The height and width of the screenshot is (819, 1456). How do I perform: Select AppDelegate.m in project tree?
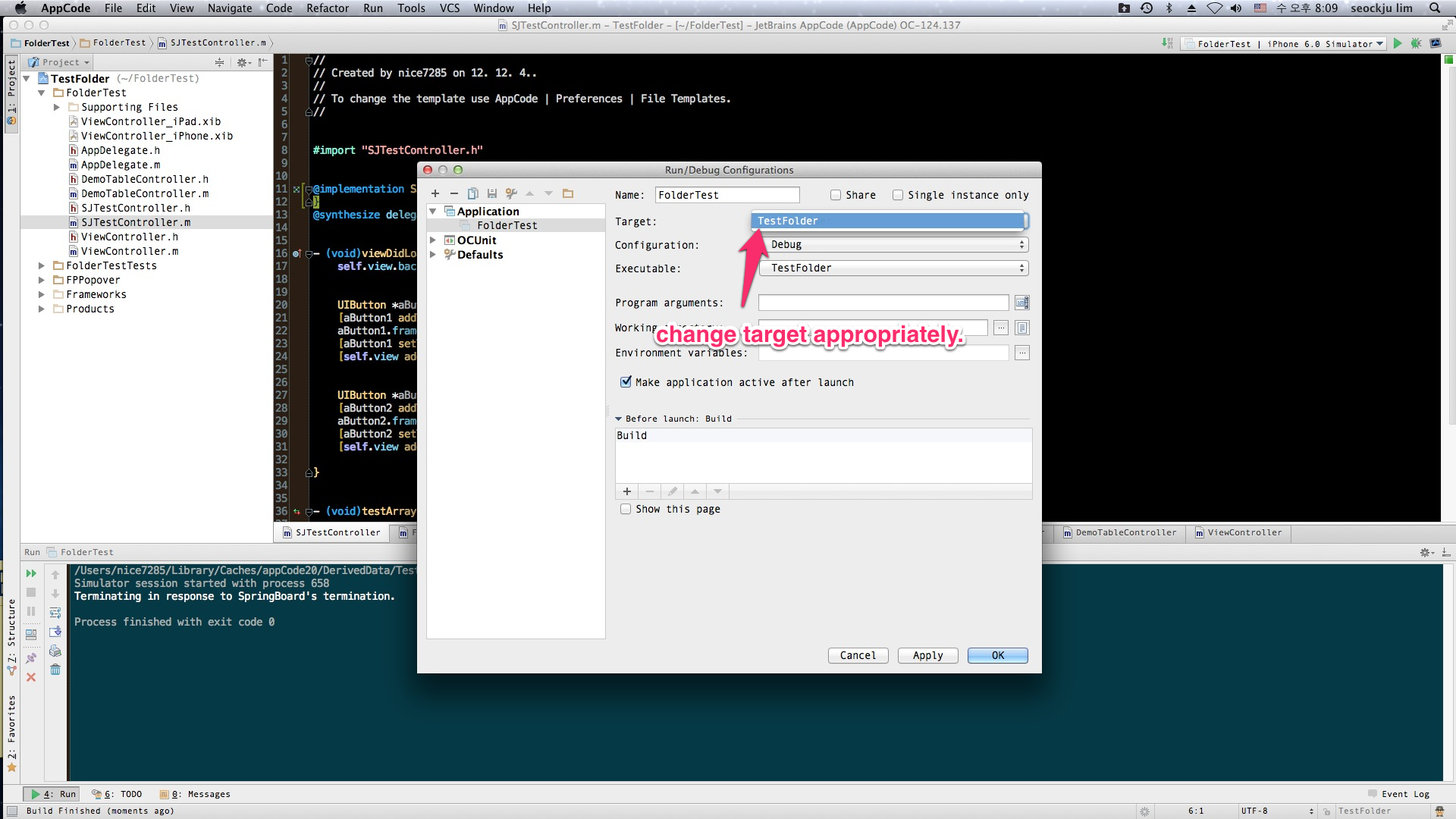click(x=121, y=165)
